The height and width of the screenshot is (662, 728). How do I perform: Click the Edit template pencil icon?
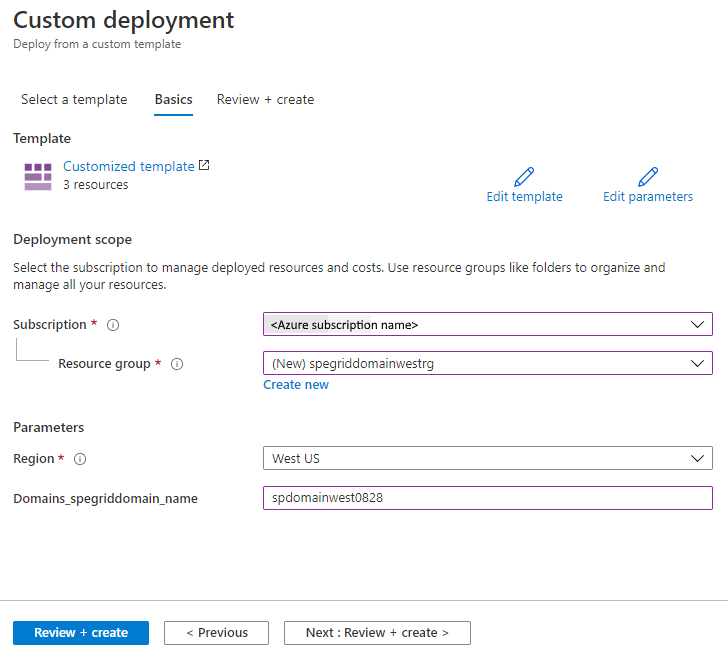[524, 177]
